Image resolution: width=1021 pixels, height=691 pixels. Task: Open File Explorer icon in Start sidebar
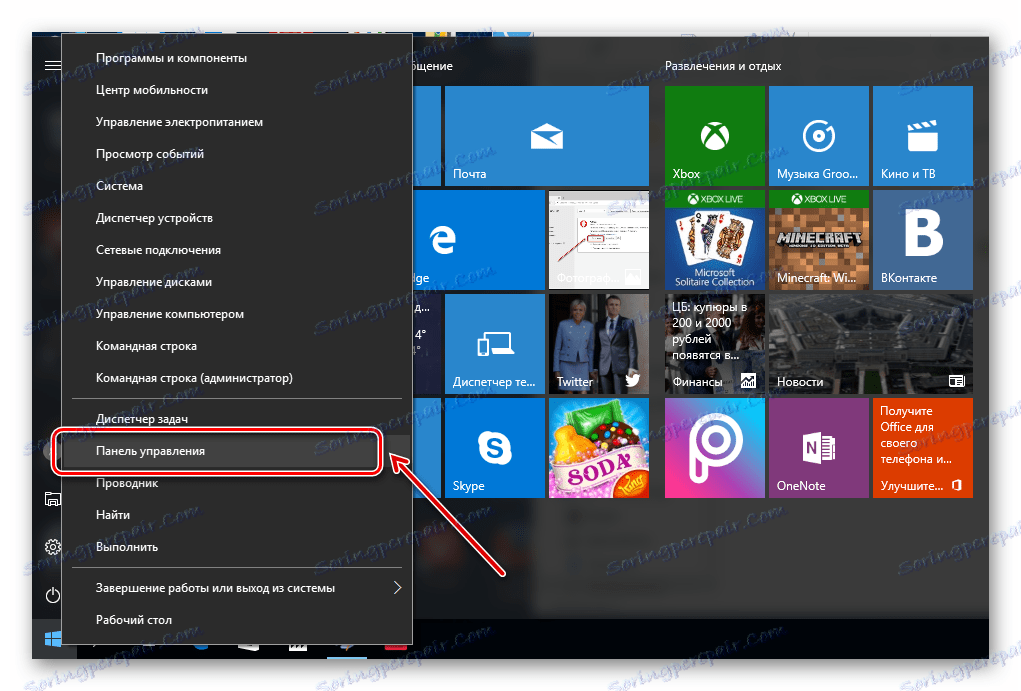coord(52,499)
